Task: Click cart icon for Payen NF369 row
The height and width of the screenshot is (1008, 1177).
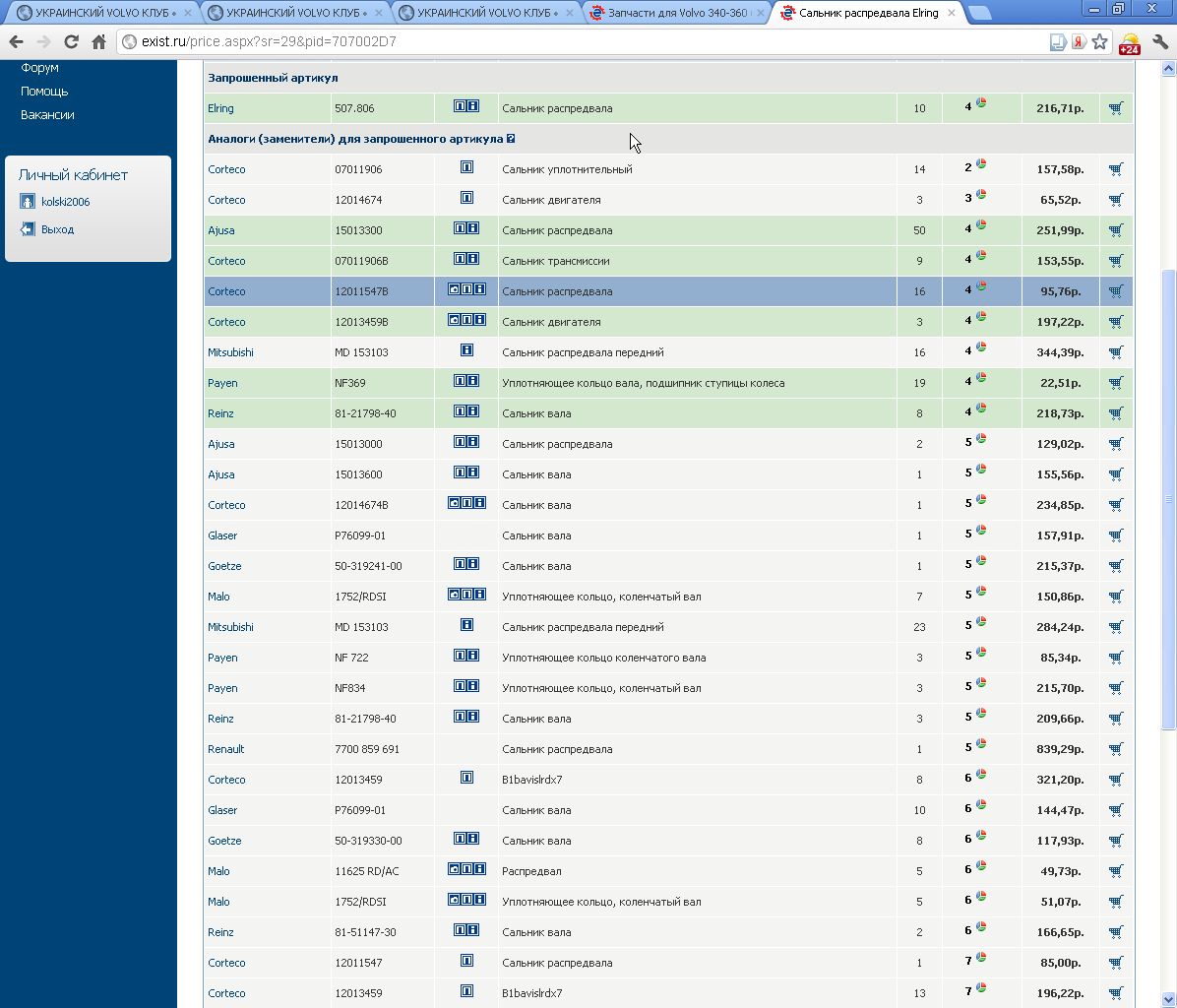Action: click(x=1115, y=383)
